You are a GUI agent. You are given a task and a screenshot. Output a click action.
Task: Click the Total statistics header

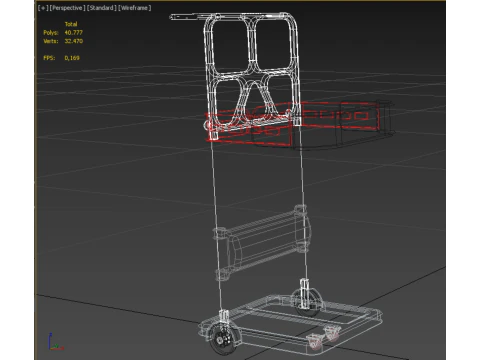point(71,24)
